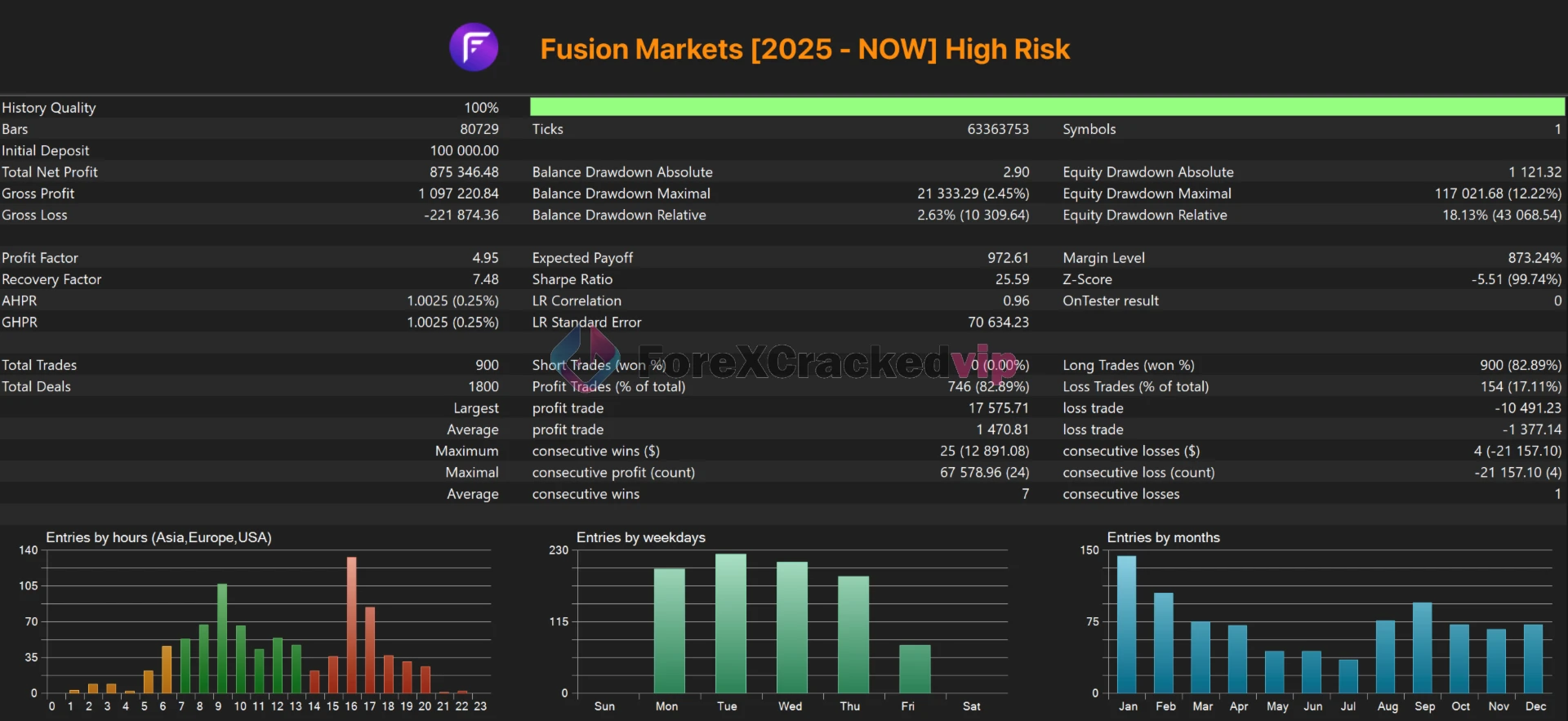Click the Fusion Markets High Risk title
1568x721 pixels.
tap(804, 49)
